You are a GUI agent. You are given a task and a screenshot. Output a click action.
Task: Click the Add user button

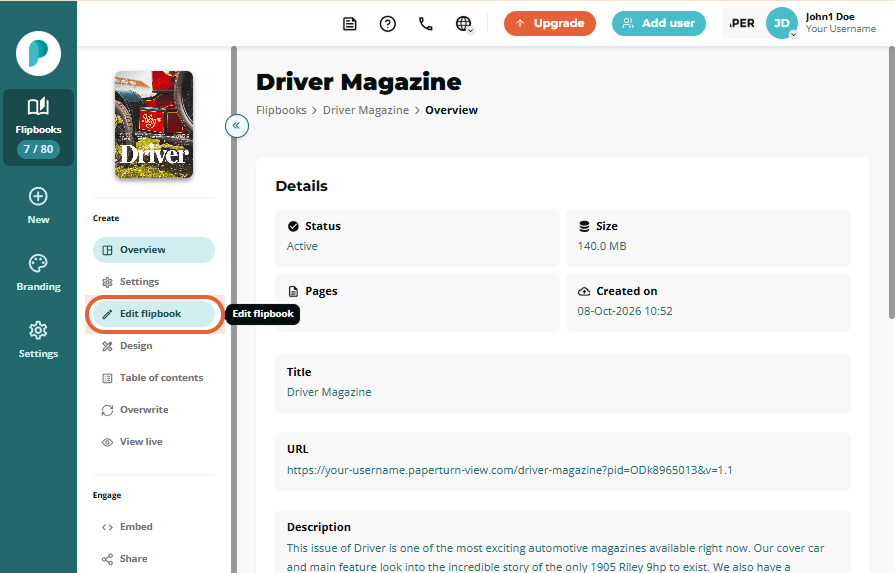click(x=659, y=23)
